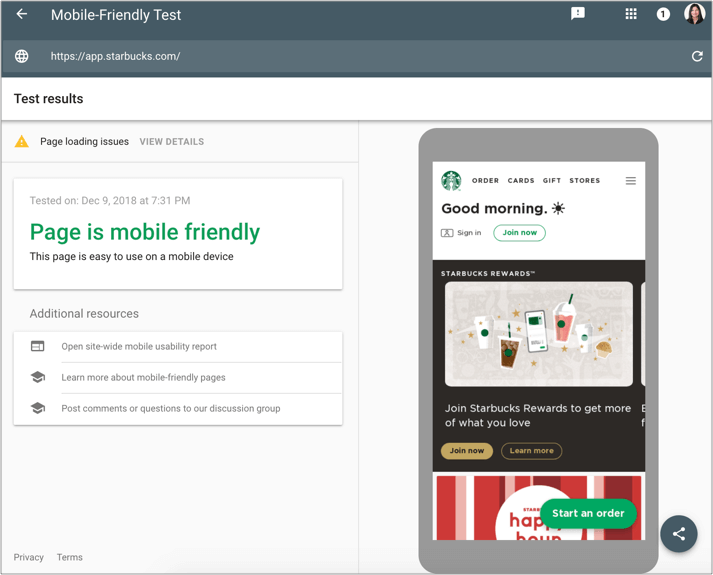
Task: Click the Additional resources heading
Action: coord(84,314)
